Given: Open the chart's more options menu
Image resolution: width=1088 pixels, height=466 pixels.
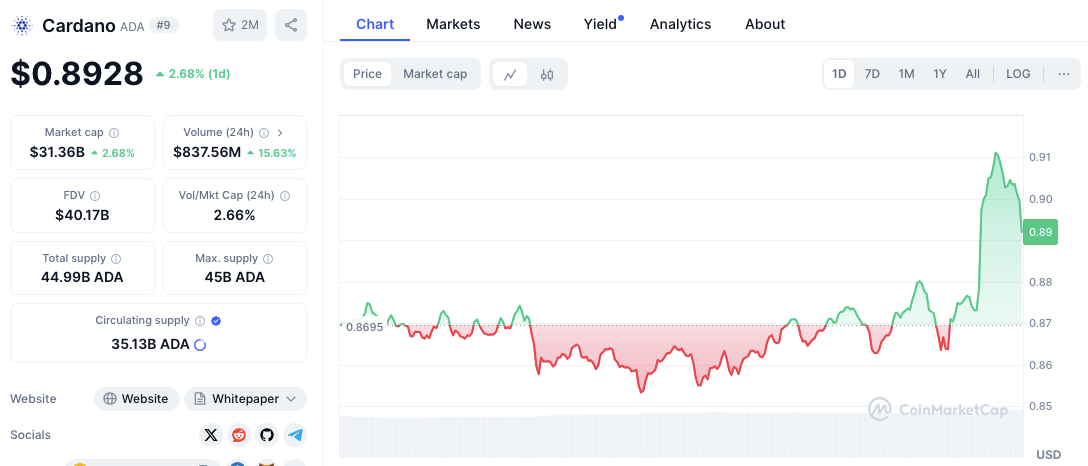Looking at the screenshot, I should pos(1063,74).
